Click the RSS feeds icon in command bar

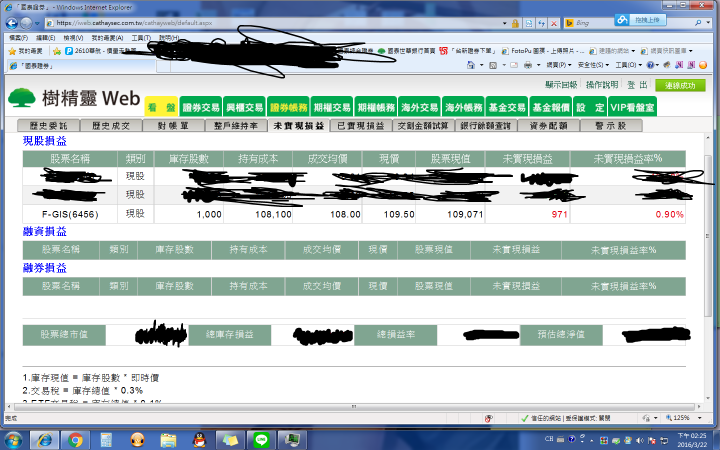tap(493, 65)
